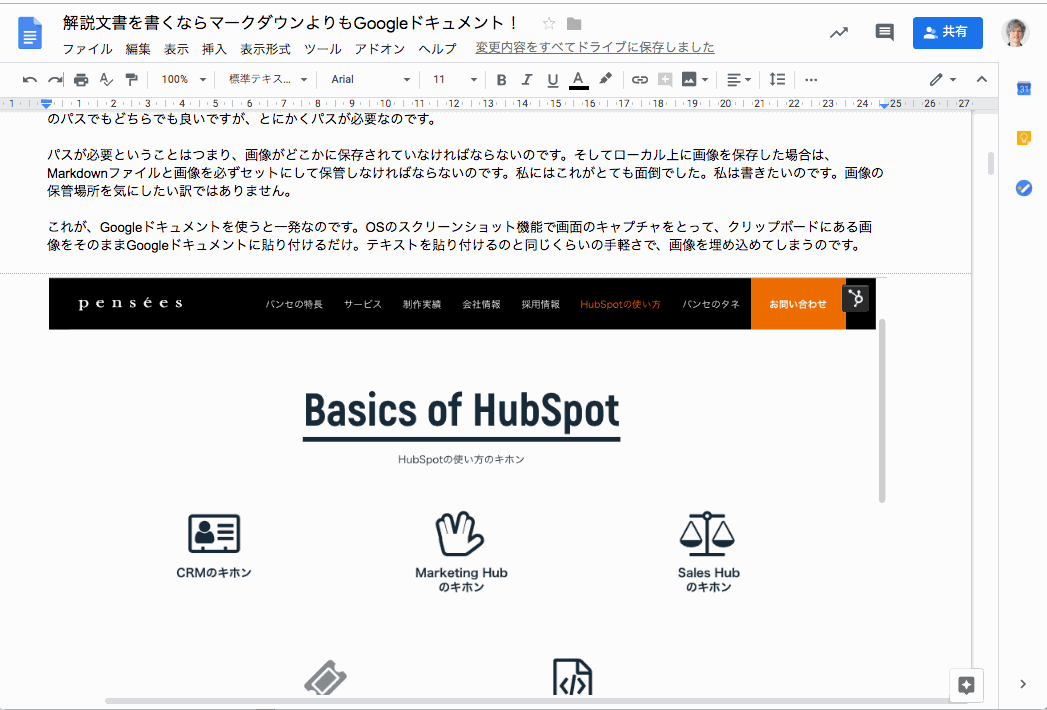This screenshot has width=1047, height=710.
Task: Open the comments history icon
Action: coord(884,33)
